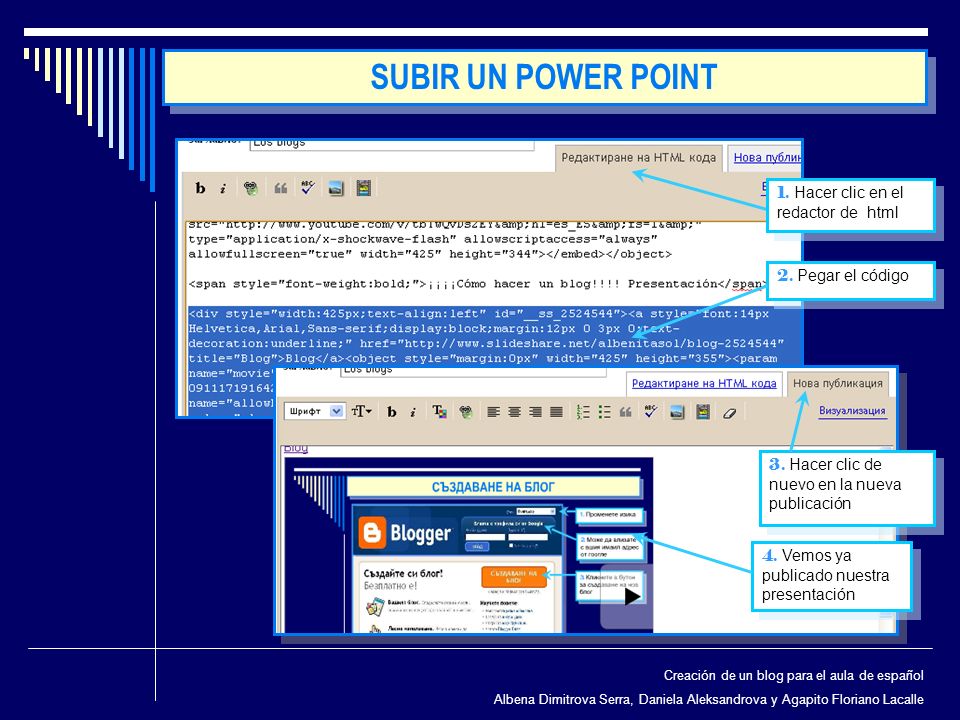
Task: Click 'href="http://www.slideshare.net/albenitasol/blog-2524544"' in selected code
Action: point(571,343)
